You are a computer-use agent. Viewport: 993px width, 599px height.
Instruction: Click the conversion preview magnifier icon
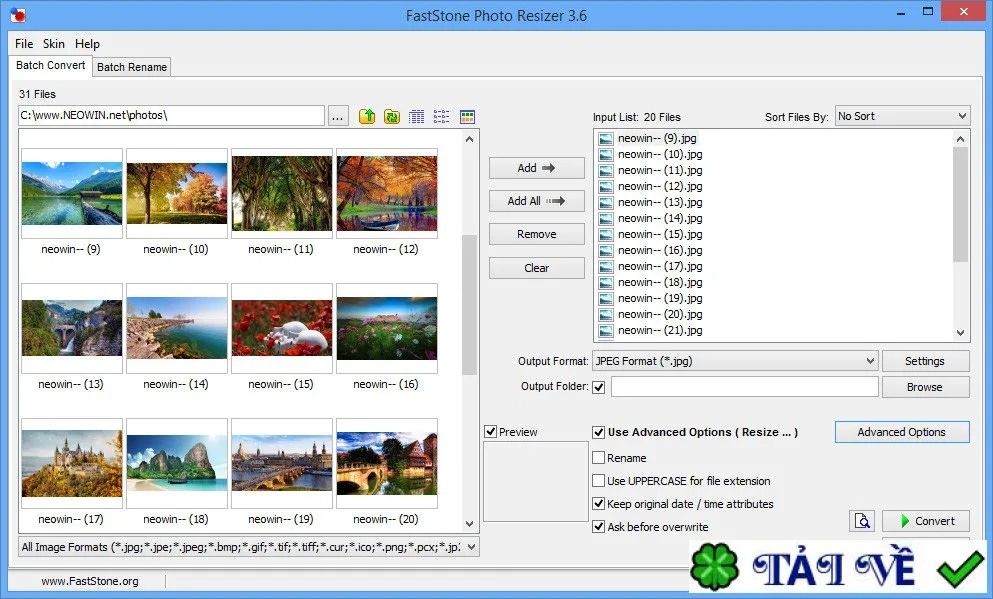[862, 521]
